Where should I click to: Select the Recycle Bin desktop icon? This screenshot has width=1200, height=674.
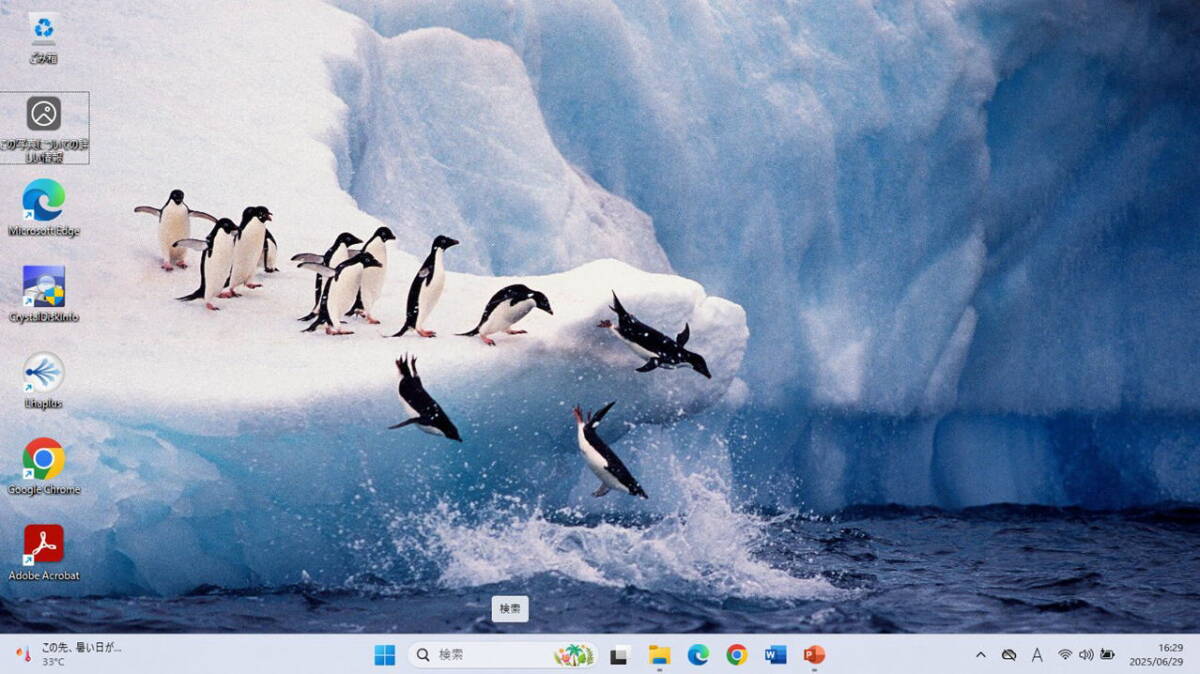(43, 29)
